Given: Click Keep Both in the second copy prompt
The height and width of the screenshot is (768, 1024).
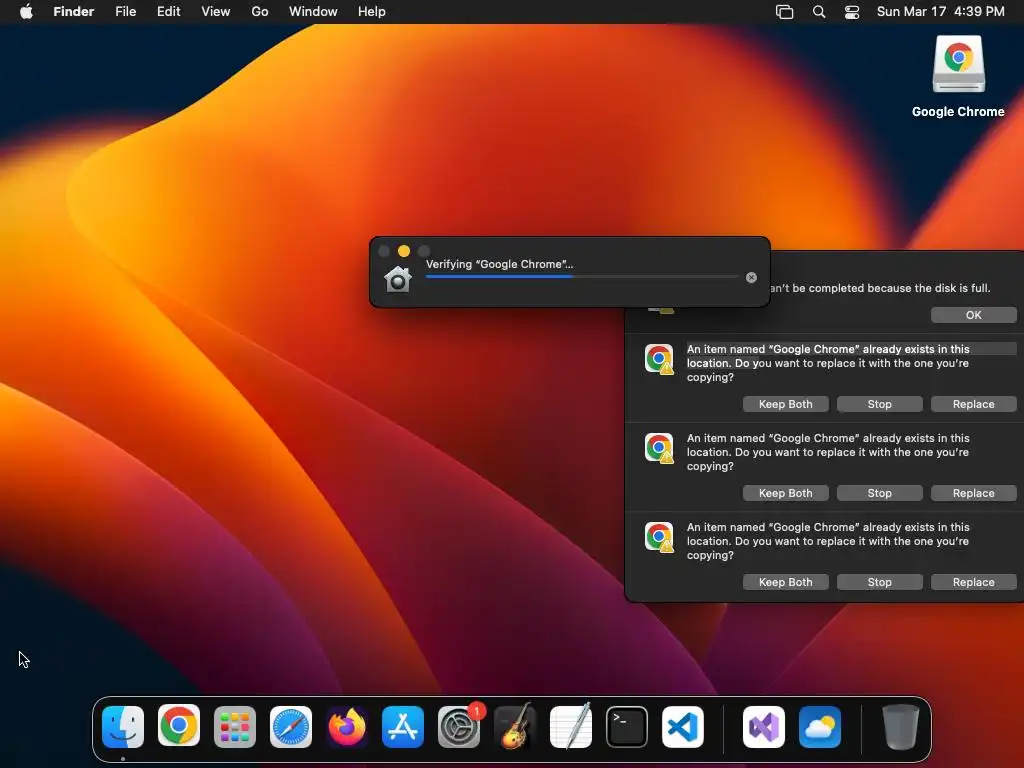Looking at the screenshot, I should [x=786, y=493].
